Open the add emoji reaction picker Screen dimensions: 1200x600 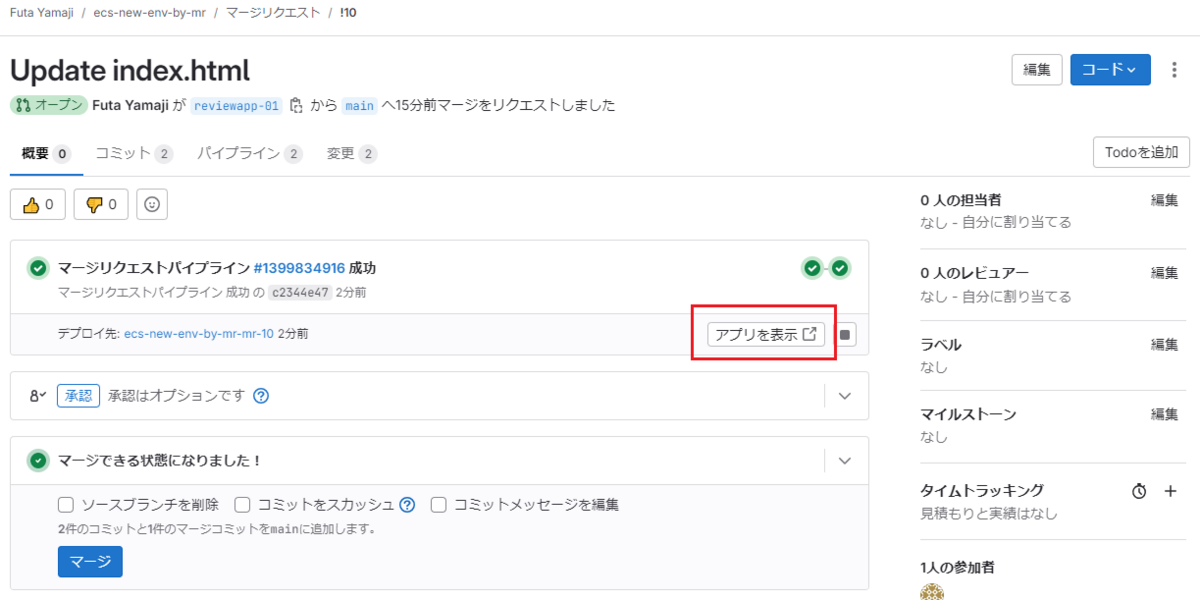click(x=152, y=204)
